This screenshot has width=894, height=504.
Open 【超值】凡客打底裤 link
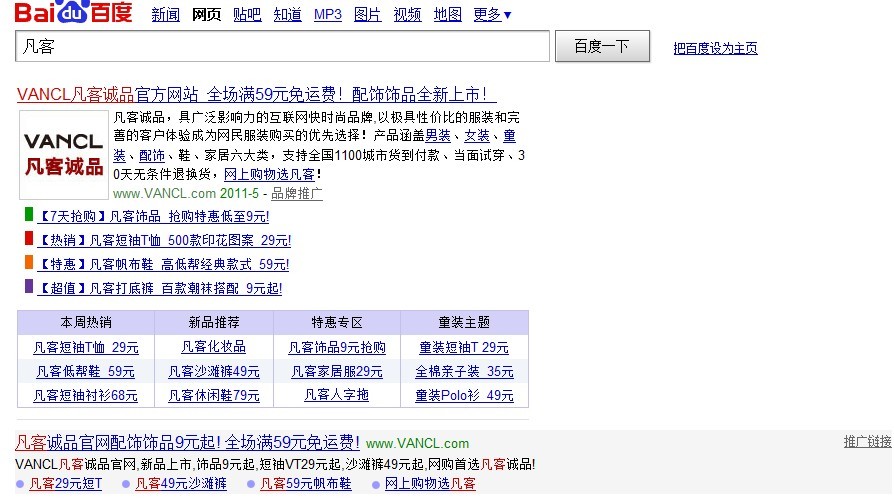click(160, 288)
